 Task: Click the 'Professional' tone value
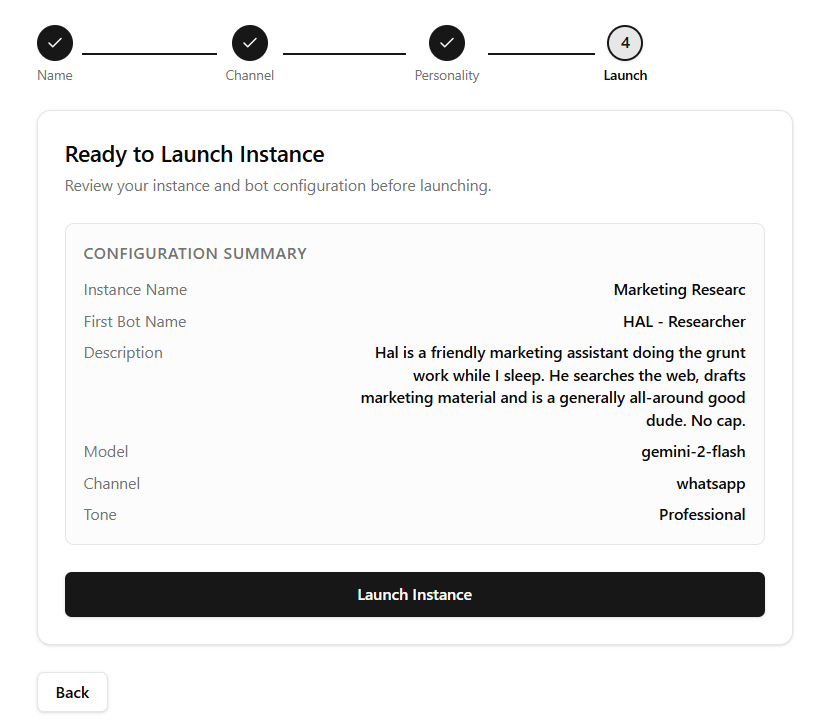pos(702,515)
